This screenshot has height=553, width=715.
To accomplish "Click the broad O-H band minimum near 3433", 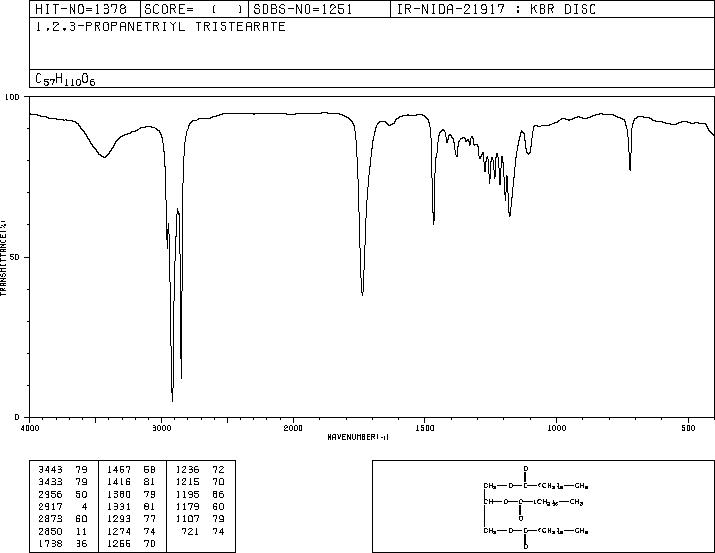I will coord(104,157).
